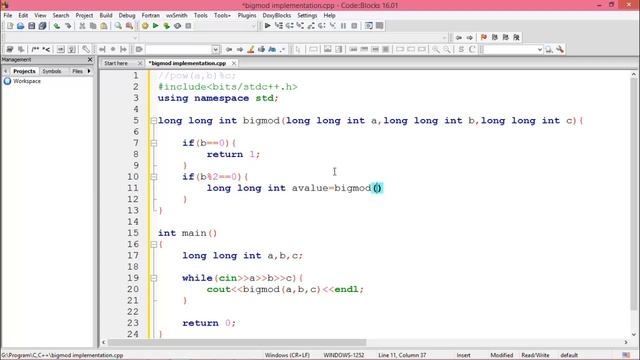Click the Paste clipboard icon

click(104, 26)
